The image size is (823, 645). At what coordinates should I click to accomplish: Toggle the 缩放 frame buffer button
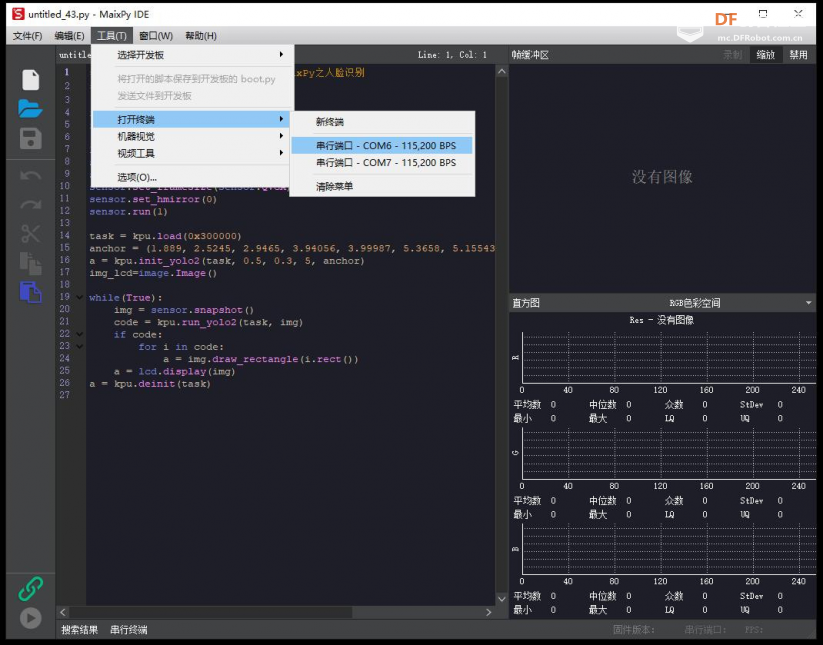pos(765,55)
